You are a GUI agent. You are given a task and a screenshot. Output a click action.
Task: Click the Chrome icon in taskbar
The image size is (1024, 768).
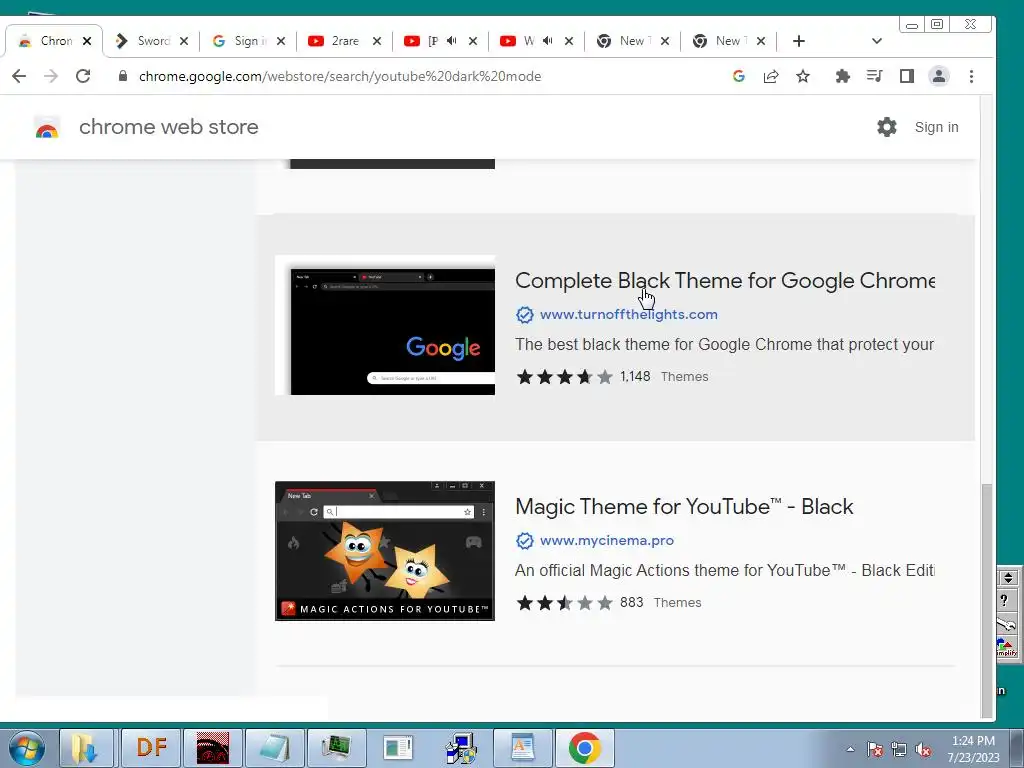click(x=584, y=748)
